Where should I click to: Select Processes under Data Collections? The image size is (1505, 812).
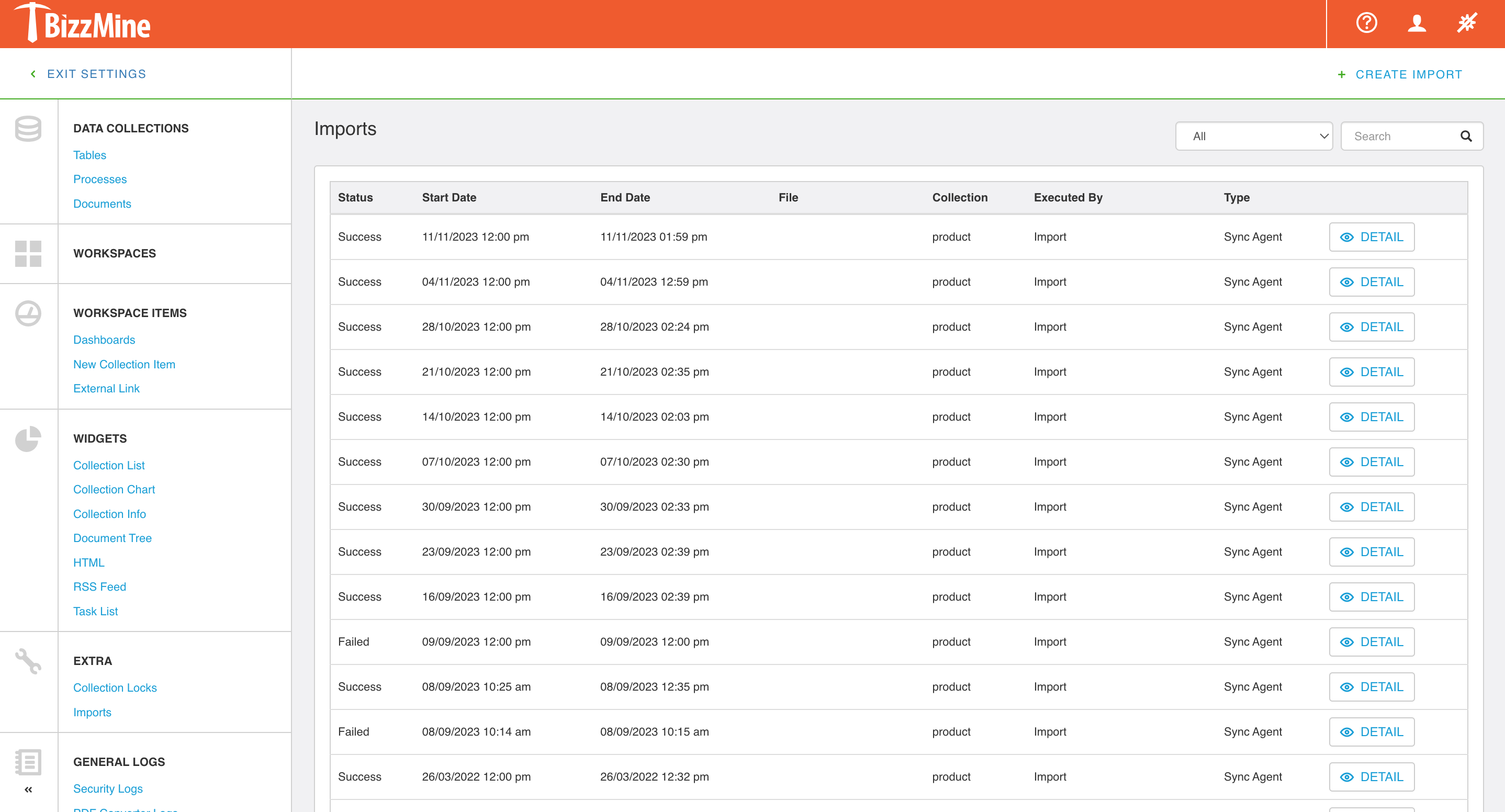100,179
